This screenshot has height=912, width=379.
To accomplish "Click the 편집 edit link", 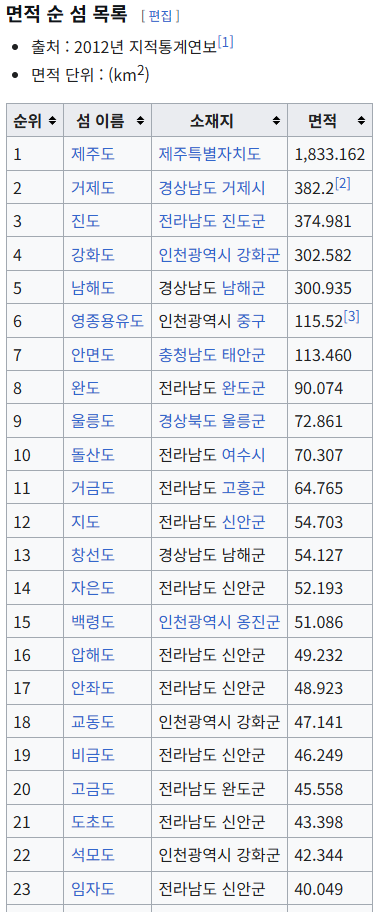I will tap(160, 16).
